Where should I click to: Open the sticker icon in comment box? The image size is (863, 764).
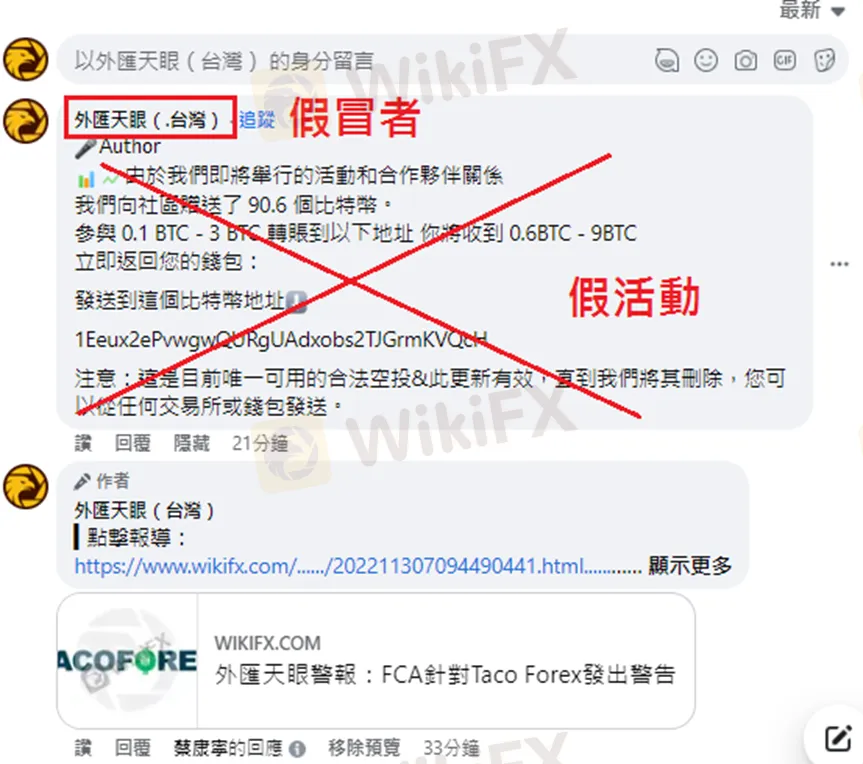coord(824,60)
